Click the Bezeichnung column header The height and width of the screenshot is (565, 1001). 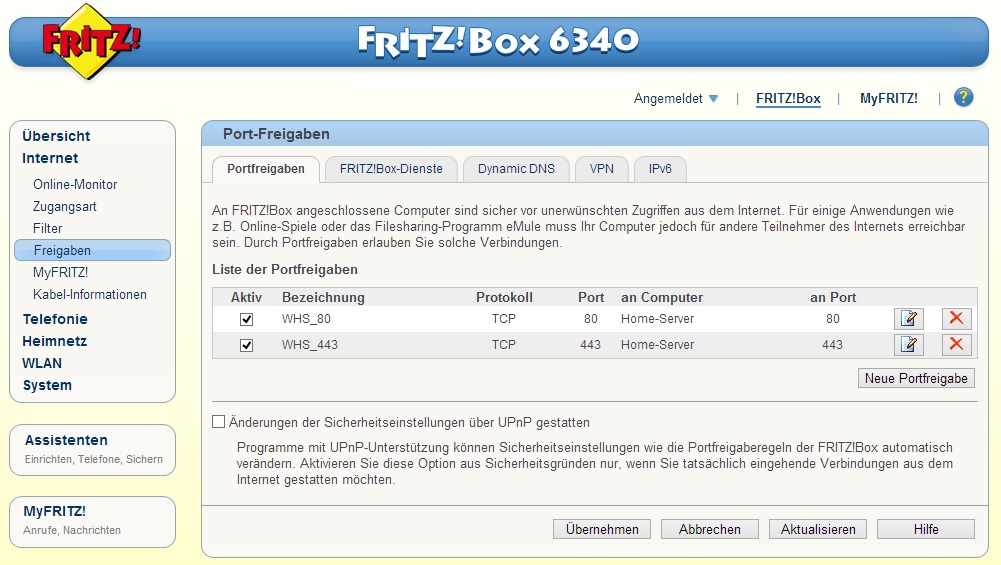323,298
